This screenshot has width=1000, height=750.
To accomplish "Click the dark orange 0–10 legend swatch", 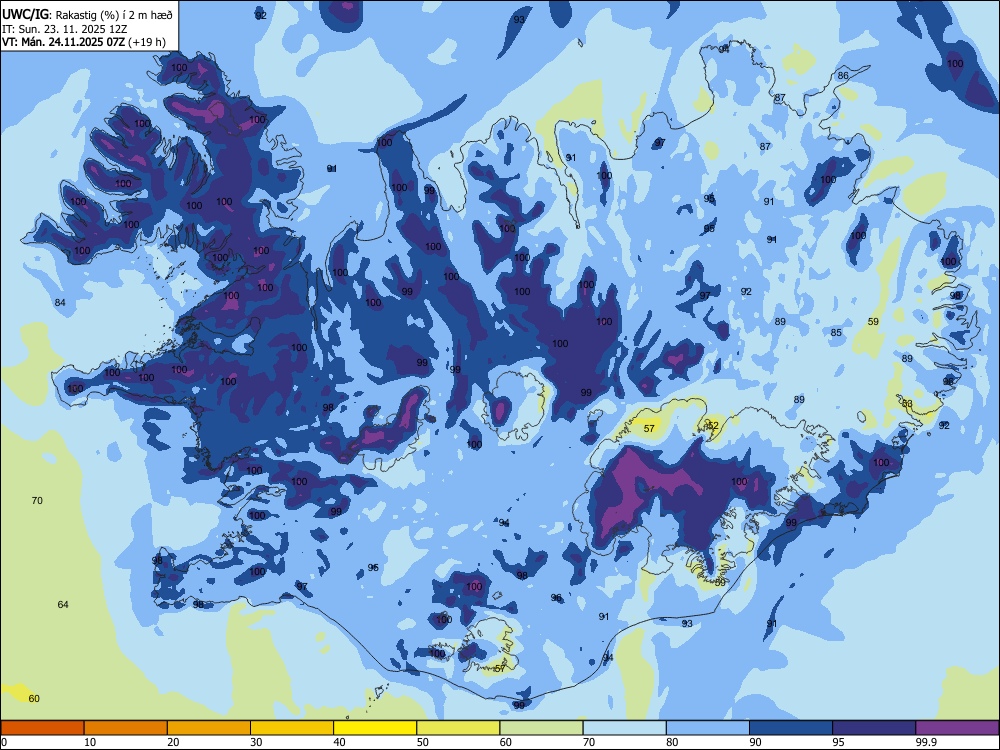I will (x=42, y=728).
